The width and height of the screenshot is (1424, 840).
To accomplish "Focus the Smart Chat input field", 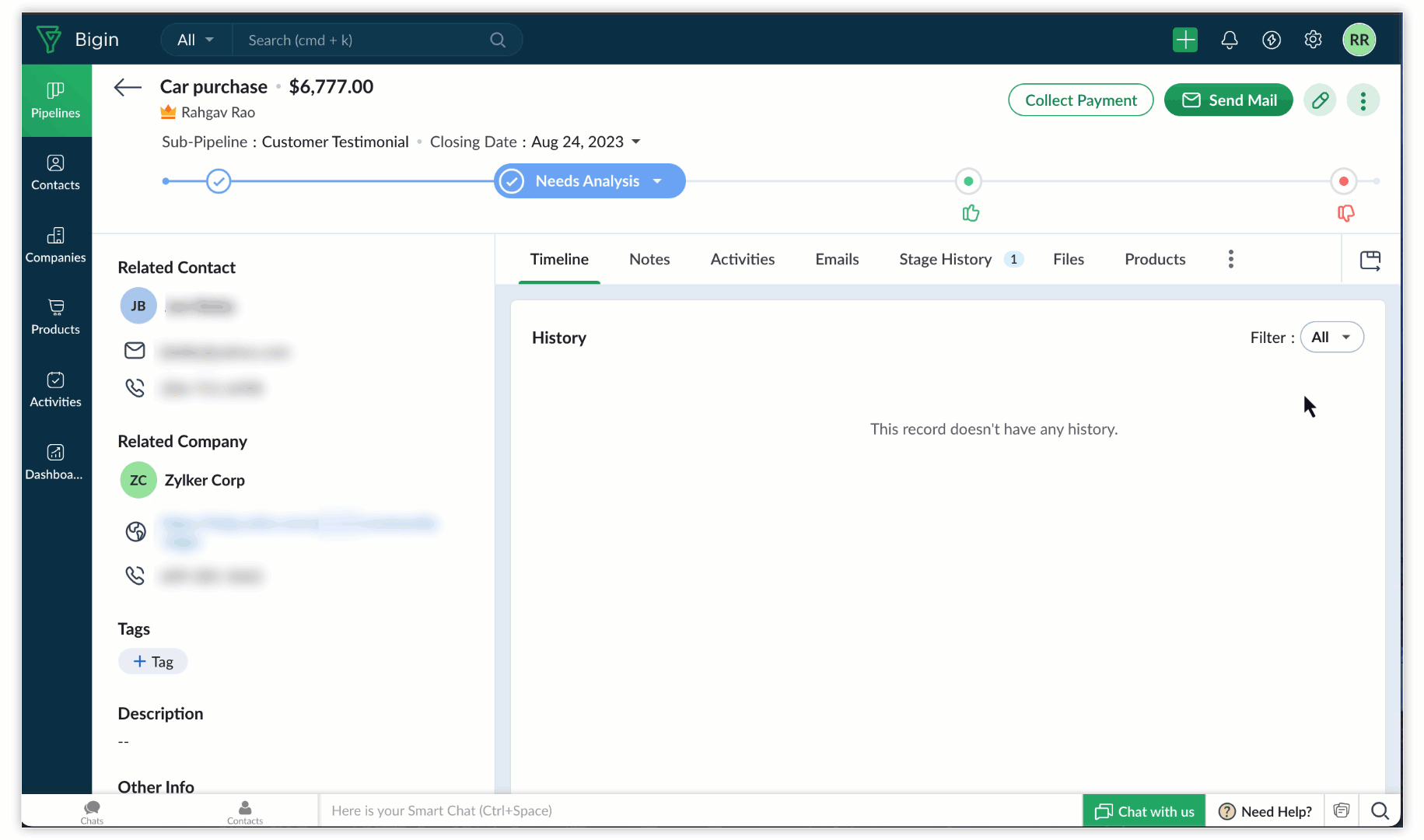I will [700, 810].
